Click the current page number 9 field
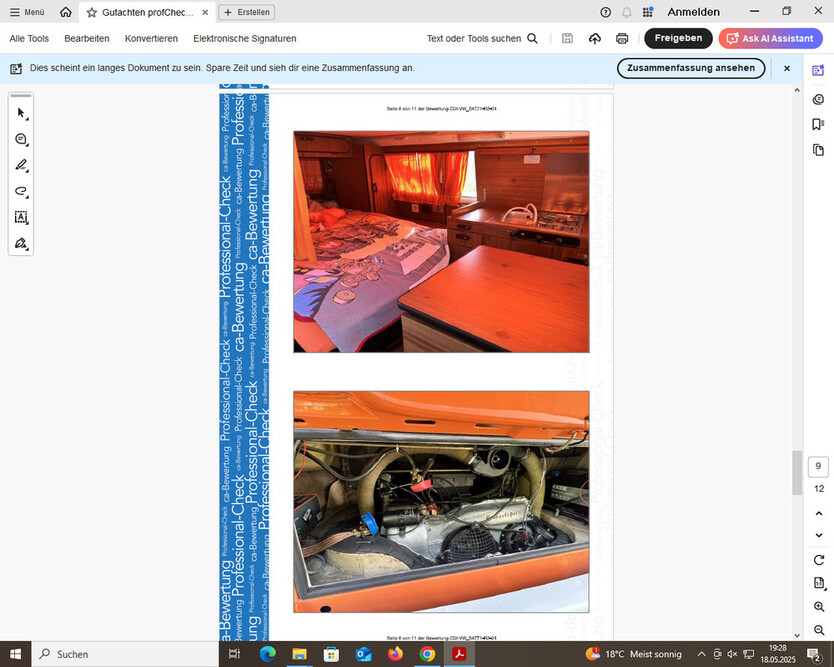 819,466
